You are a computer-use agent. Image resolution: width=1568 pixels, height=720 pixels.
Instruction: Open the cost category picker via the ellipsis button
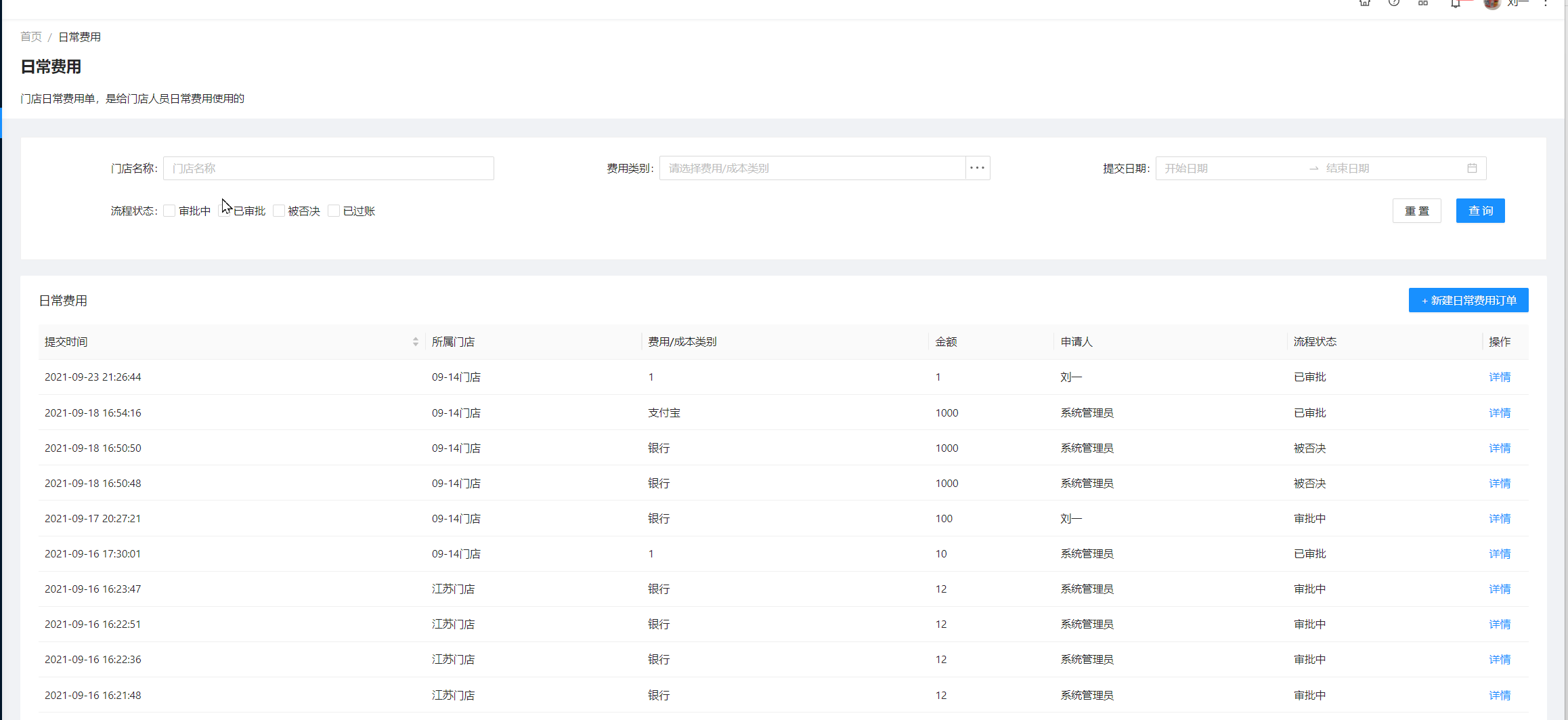(x=977, y=168)
